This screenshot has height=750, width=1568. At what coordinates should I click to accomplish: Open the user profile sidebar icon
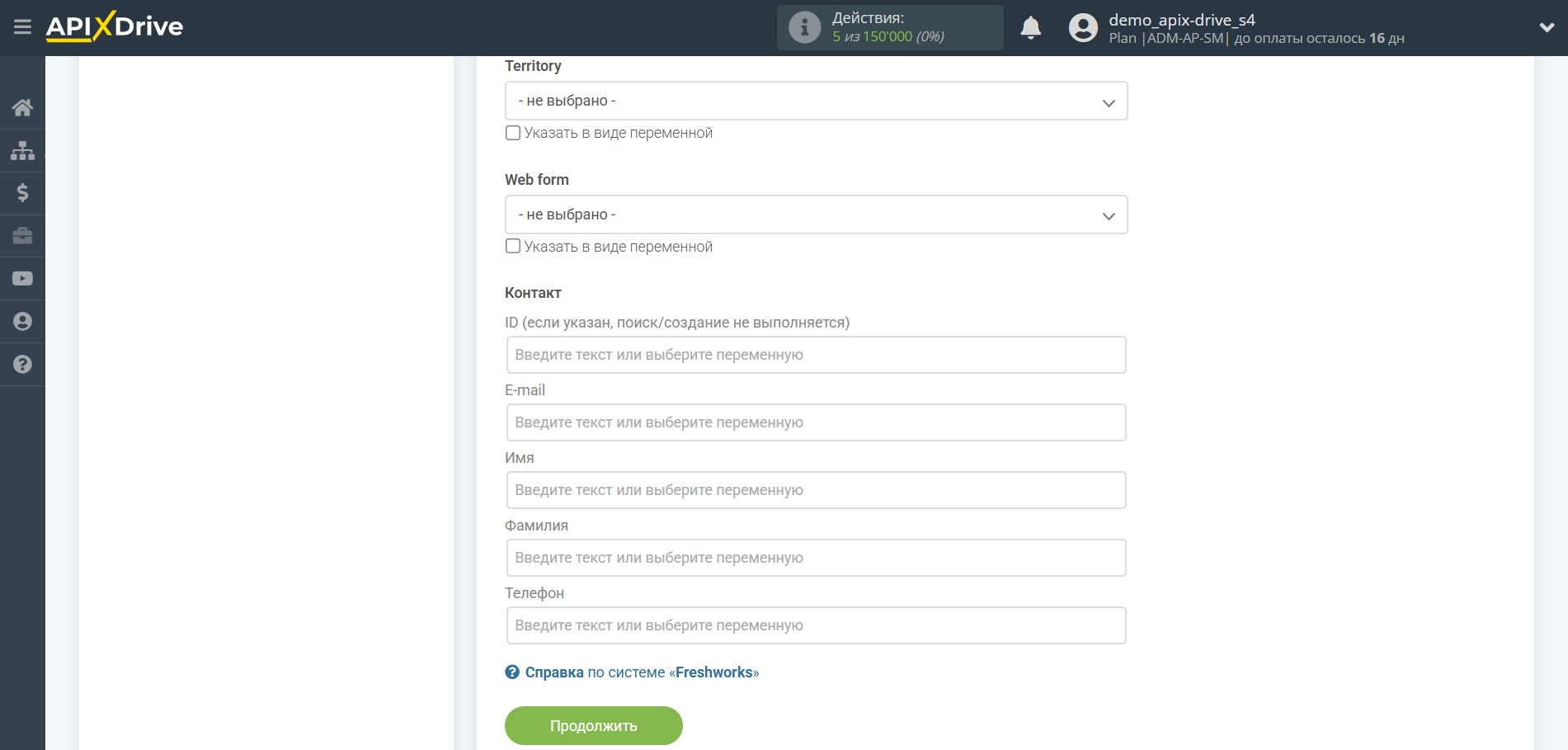coord(22,322)
